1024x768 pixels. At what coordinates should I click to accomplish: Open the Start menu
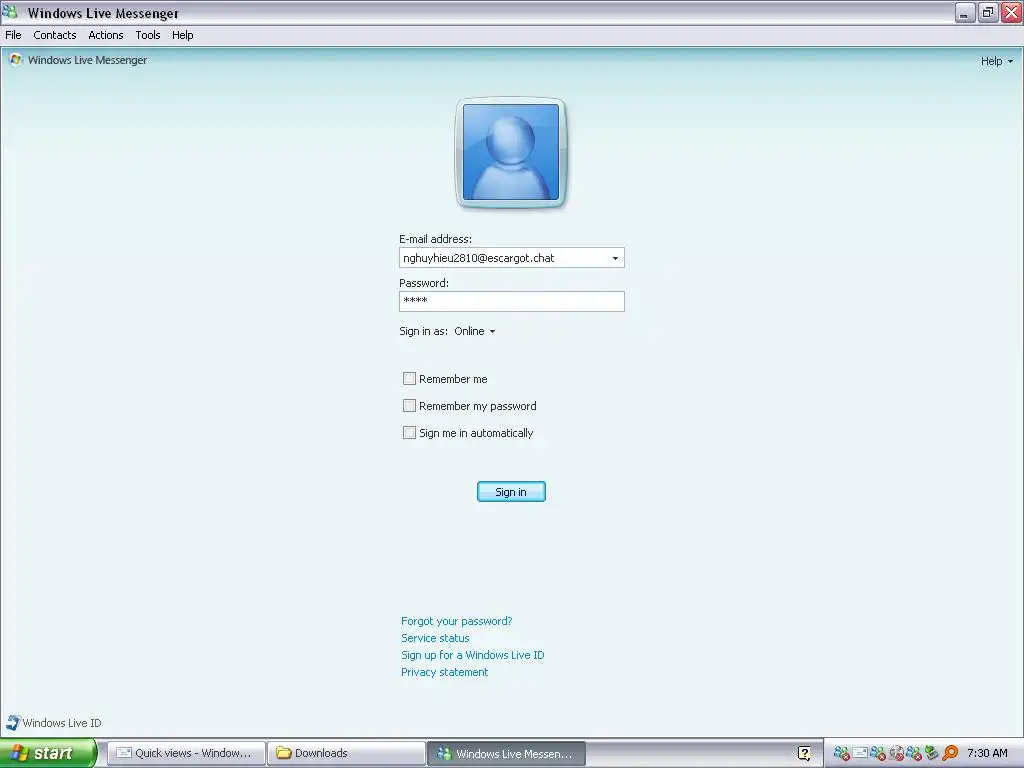[48, 753]
